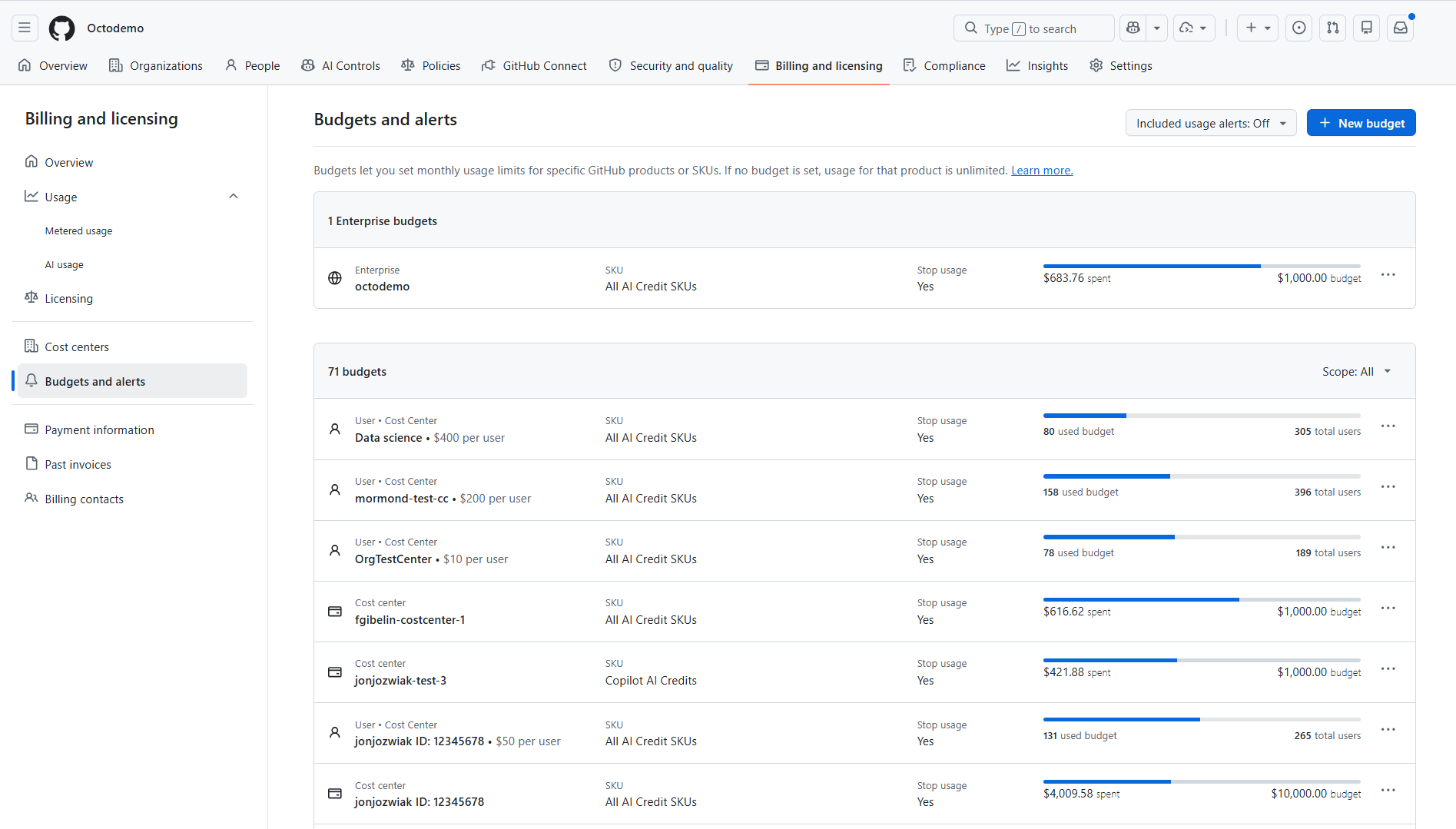Open the hamburger navigation menu
Screen dimensions: 1456x829
[25, 28]
